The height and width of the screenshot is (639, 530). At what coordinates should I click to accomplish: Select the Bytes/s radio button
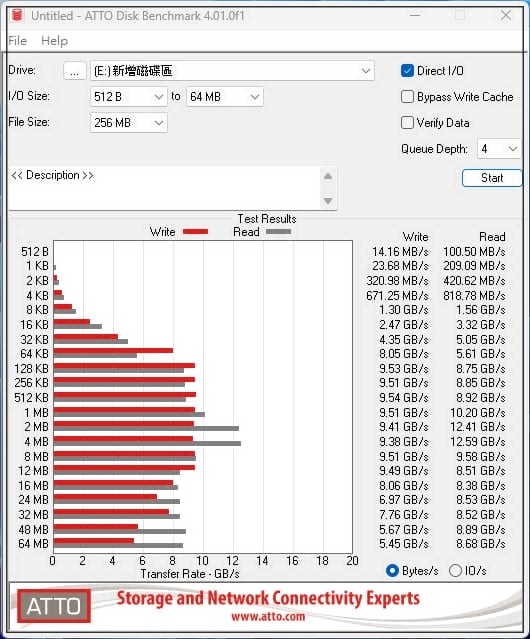pyautogui.click(x=392, y=571)
